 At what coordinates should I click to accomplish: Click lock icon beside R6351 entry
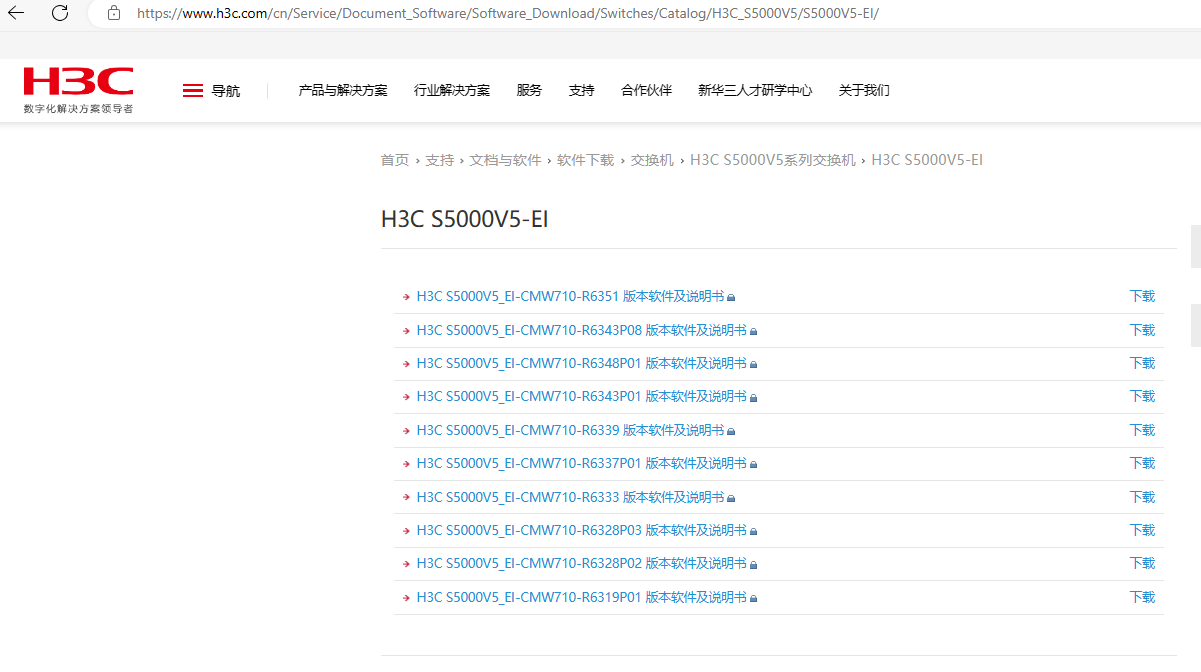point(731,297)
